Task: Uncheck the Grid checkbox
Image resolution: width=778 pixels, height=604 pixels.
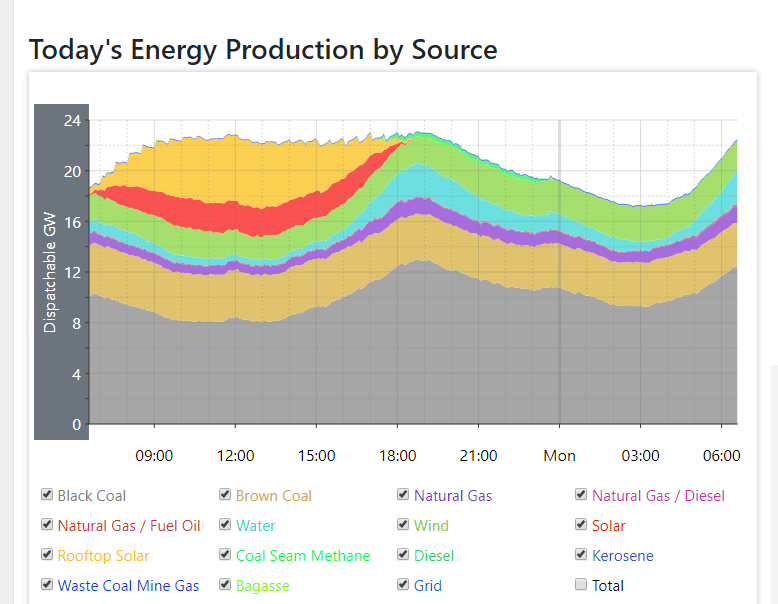Action: pos(403,585)
